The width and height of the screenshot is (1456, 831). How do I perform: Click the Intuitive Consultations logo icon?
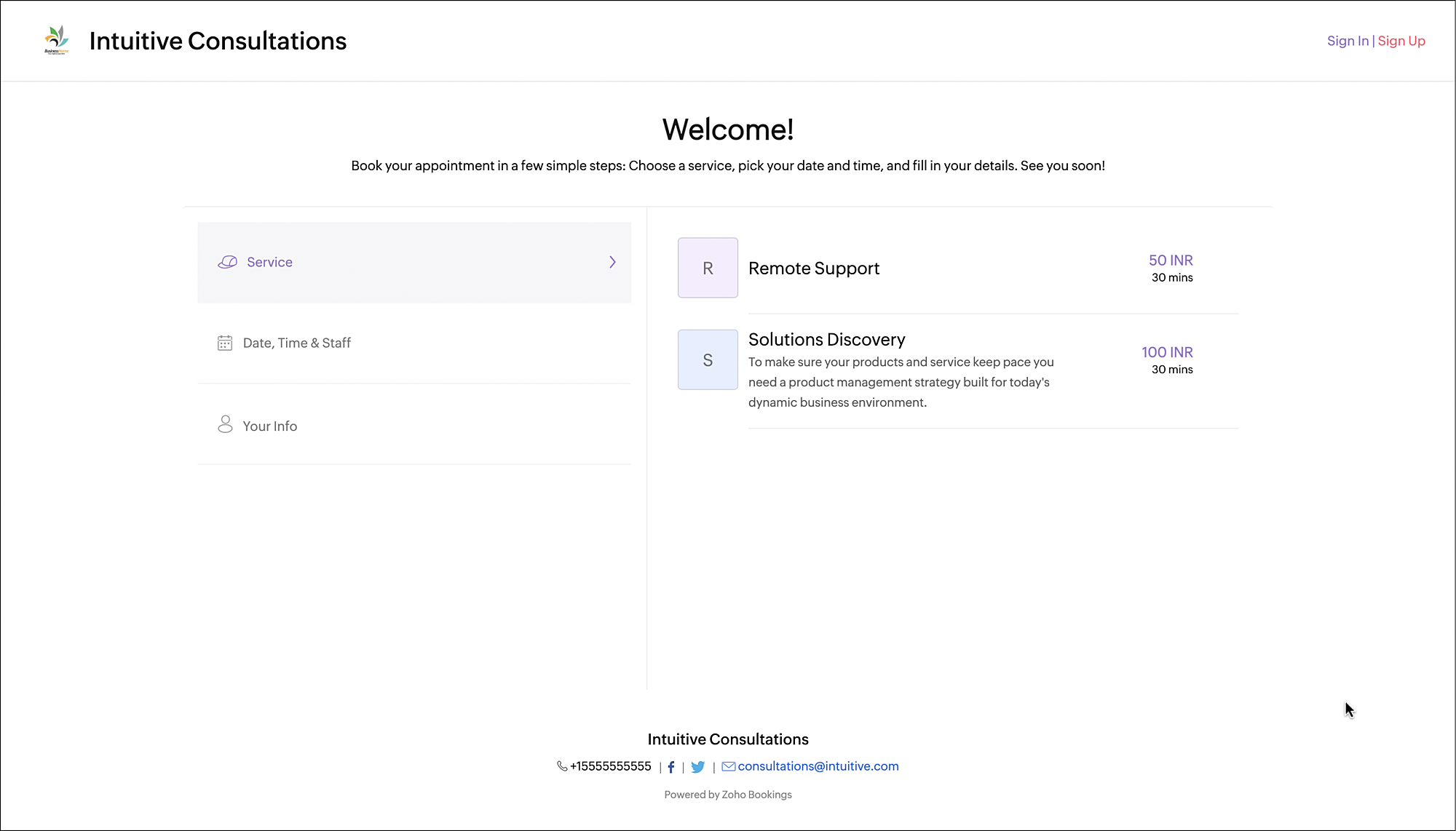click(x=57, y=40)
